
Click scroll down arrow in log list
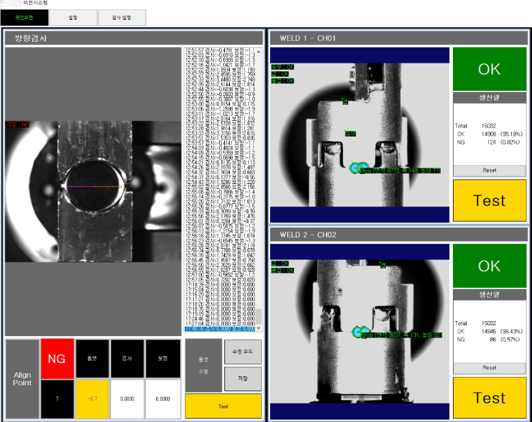pyautogui.click(x=259, y=328)
